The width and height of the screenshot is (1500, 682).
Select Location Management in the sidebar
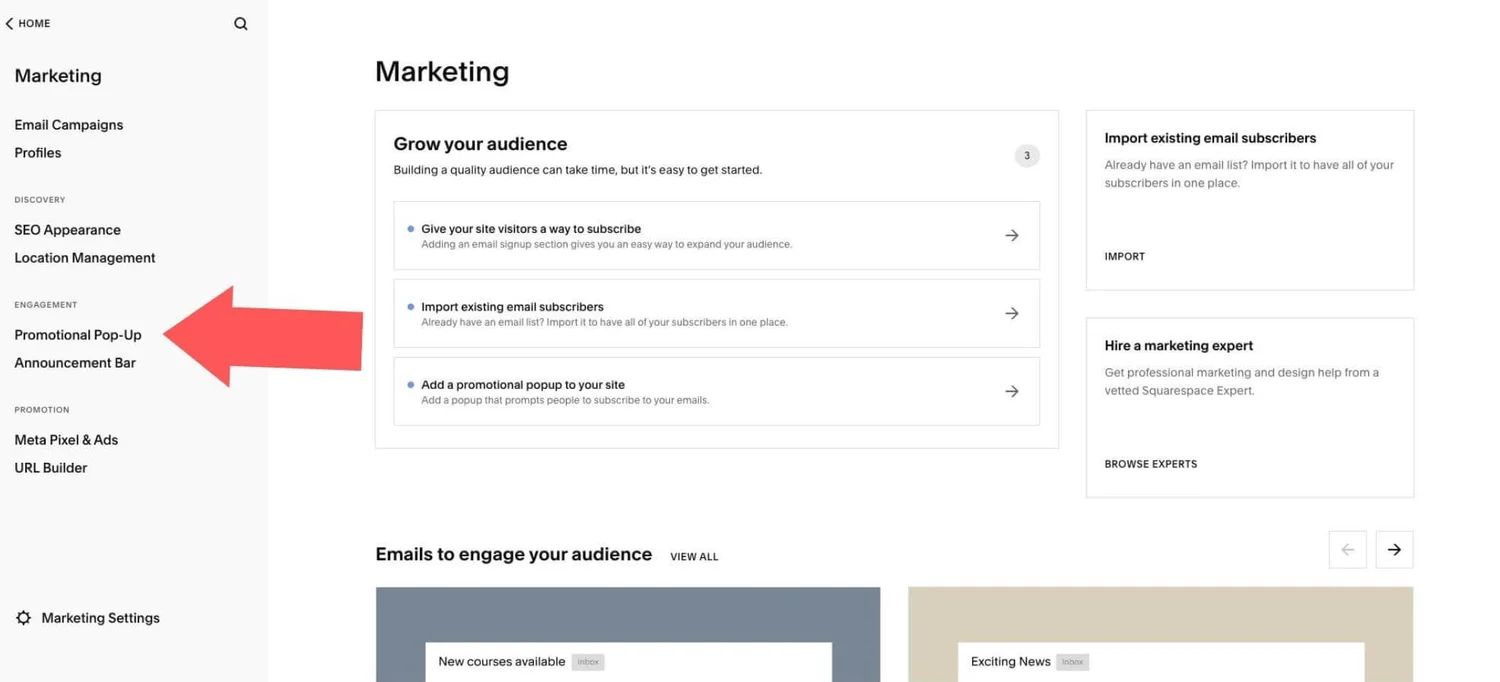tap(84, 257)
